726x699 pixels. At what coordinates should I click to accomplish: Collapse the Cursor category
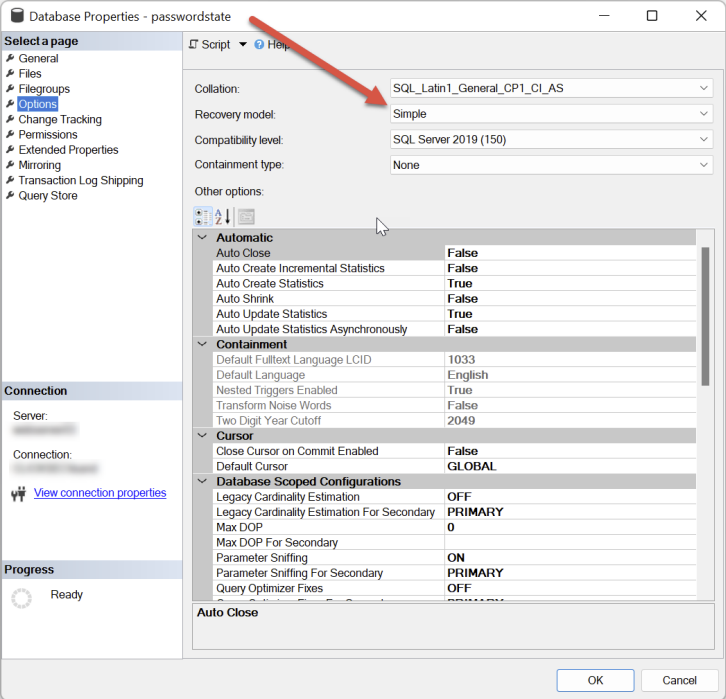click(x=202, y=436)
